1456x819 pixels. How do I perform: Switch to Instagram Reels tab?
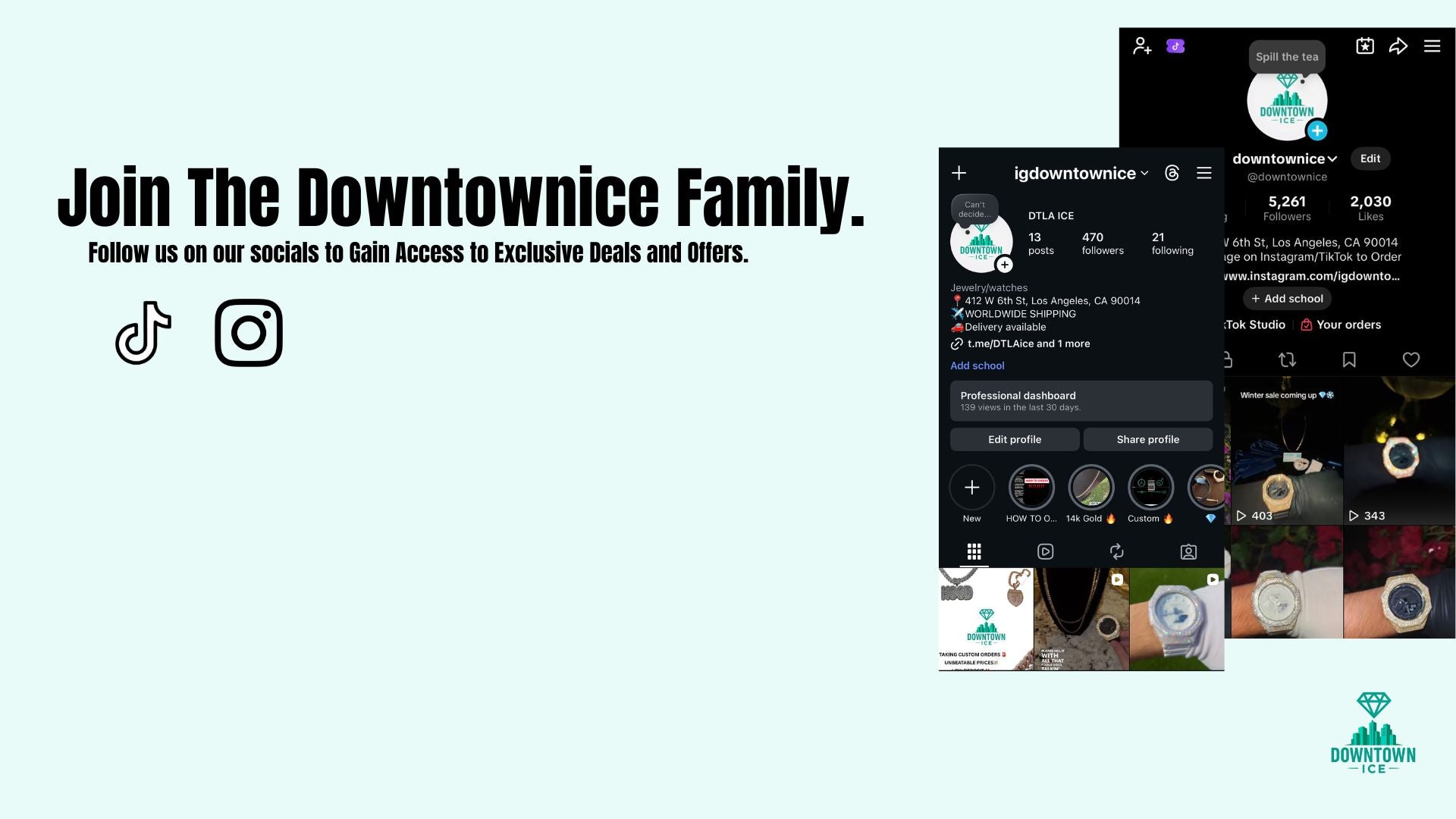click(1045, 552)
